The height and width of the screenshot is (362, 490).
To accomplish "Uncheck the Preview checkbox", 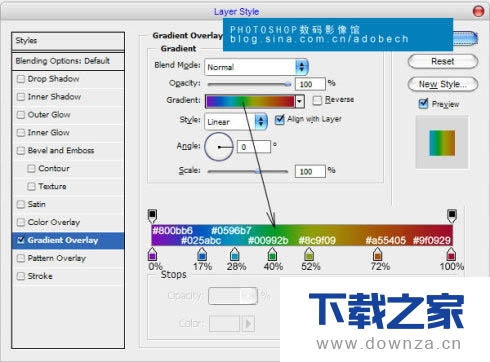I will (x=423, y=104).
